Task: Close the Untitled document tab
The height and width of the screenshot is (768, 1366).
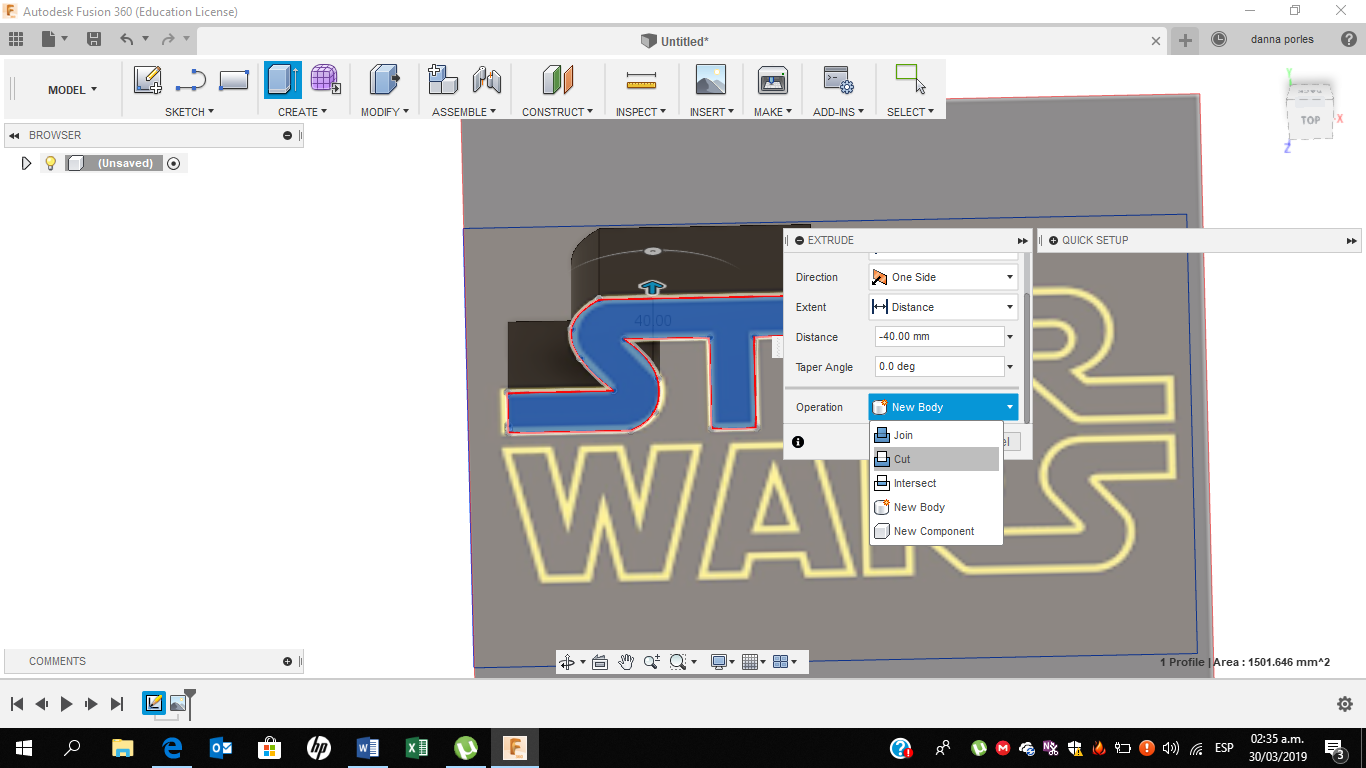Action: (x=1156, y=41)
